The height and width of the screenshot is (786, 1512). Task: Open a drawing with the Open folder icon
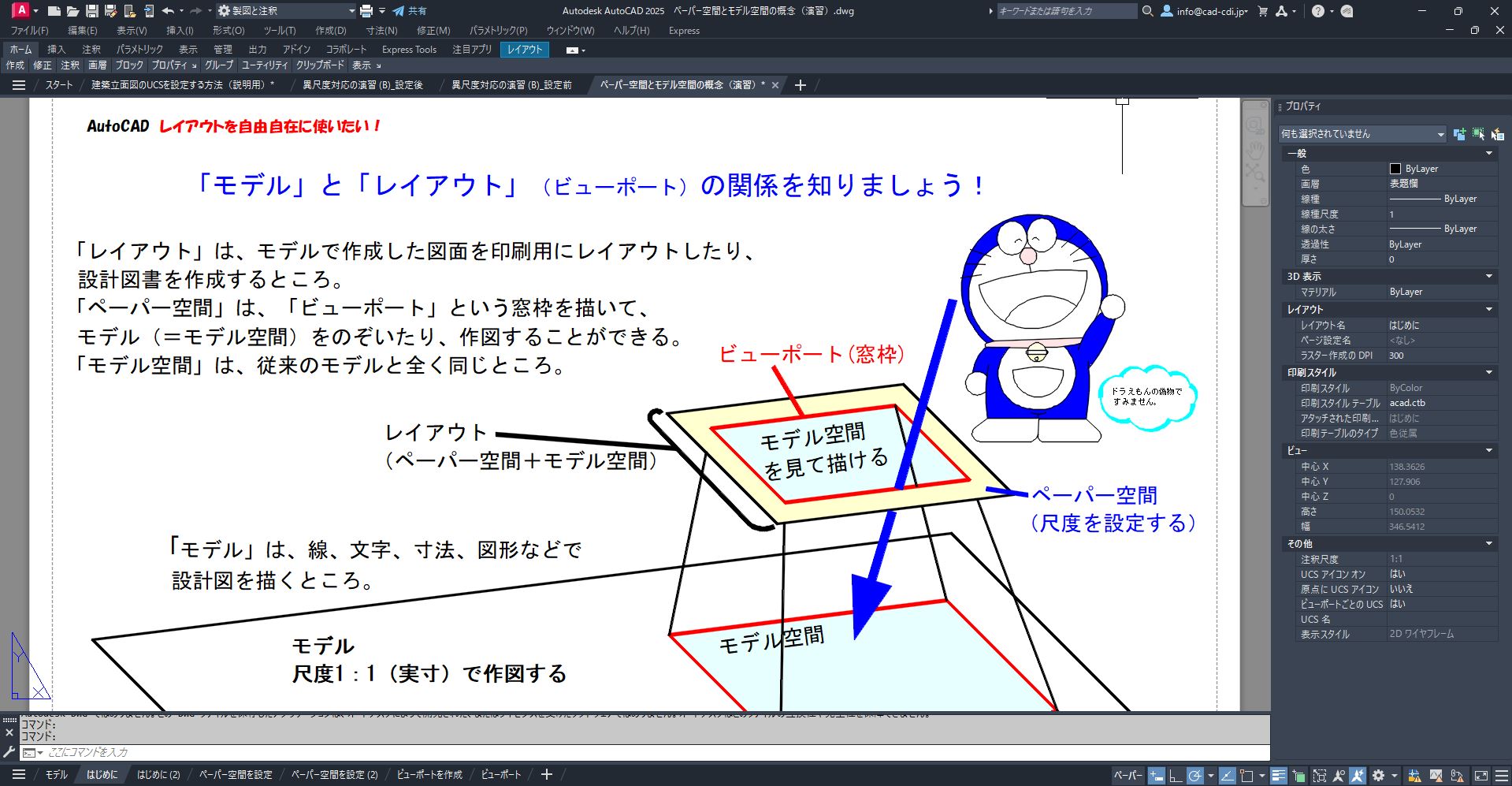pyautogui.click(x=72, y=11)
